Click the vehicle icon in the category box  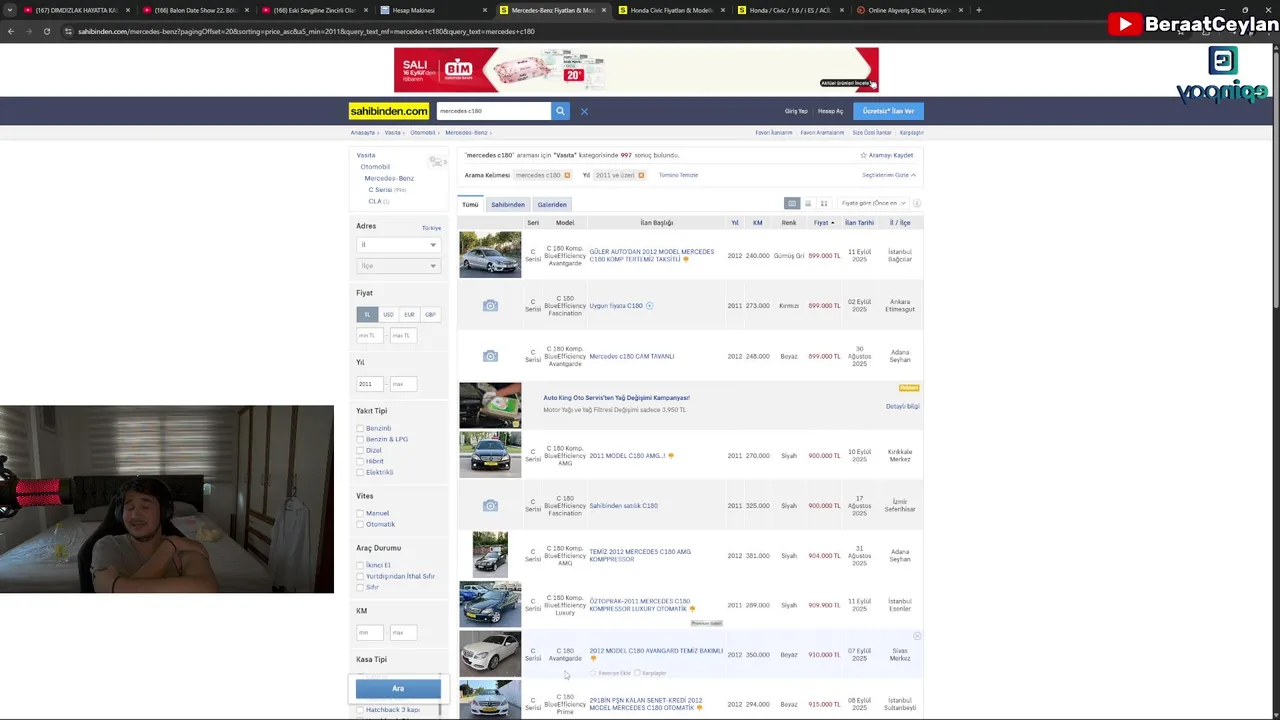pos(437,161)
